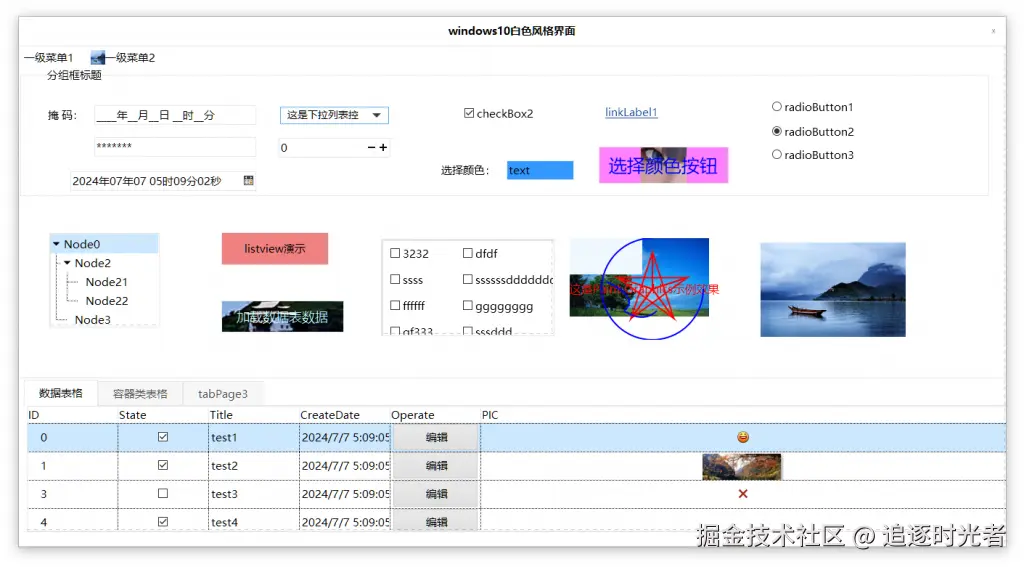Select radioButton3
Screen dimensions: 1024x567
776,155
